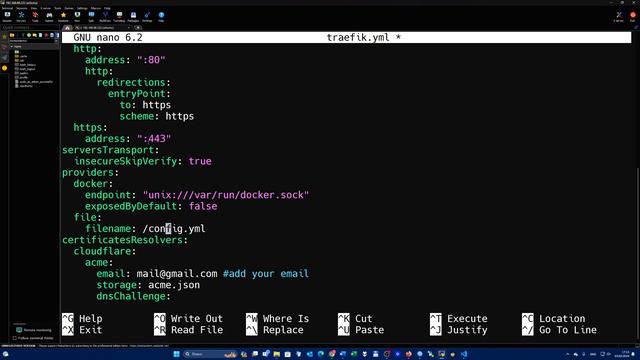This screenshot has height=360, width=640.
Task: Toggle Follow terminal folder checkbox
Action: tap(15, 338)
